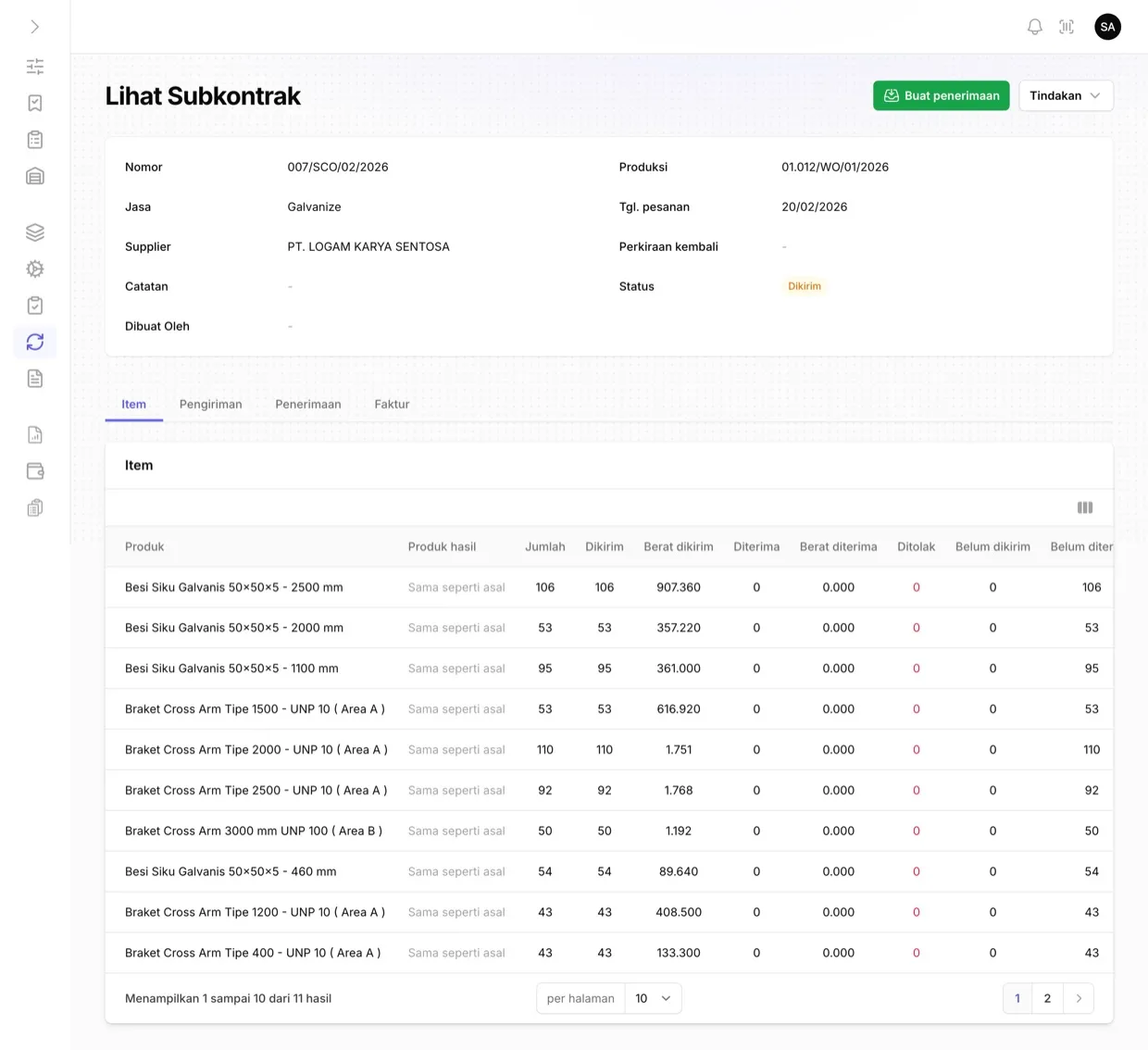Image resolution: width=1148 pixels, height=1050 pixels.
Task: Click weight value 616.920
Action: [679, 709]
